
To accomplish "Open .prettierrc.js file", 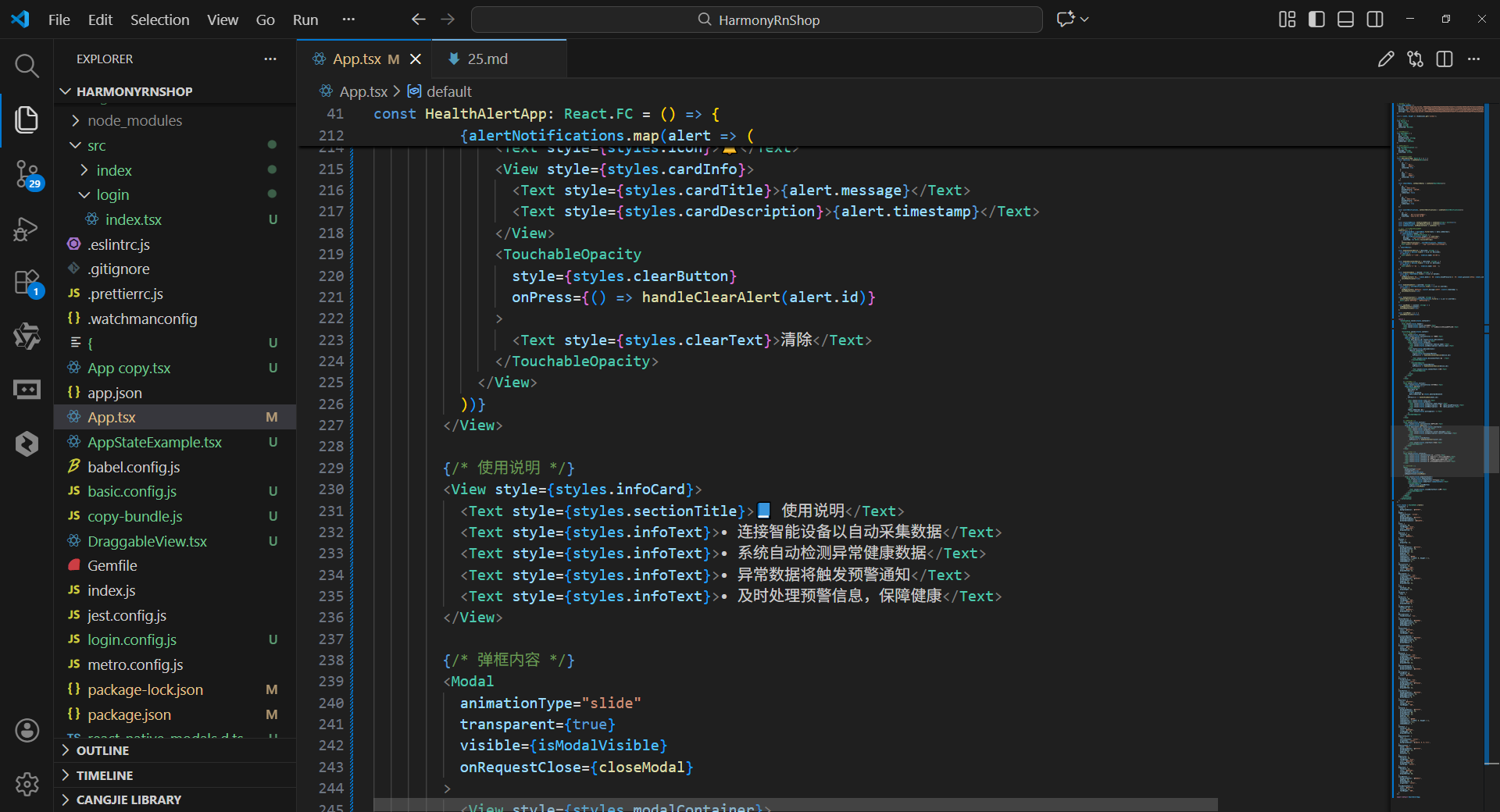I will [x=175, y=294].
